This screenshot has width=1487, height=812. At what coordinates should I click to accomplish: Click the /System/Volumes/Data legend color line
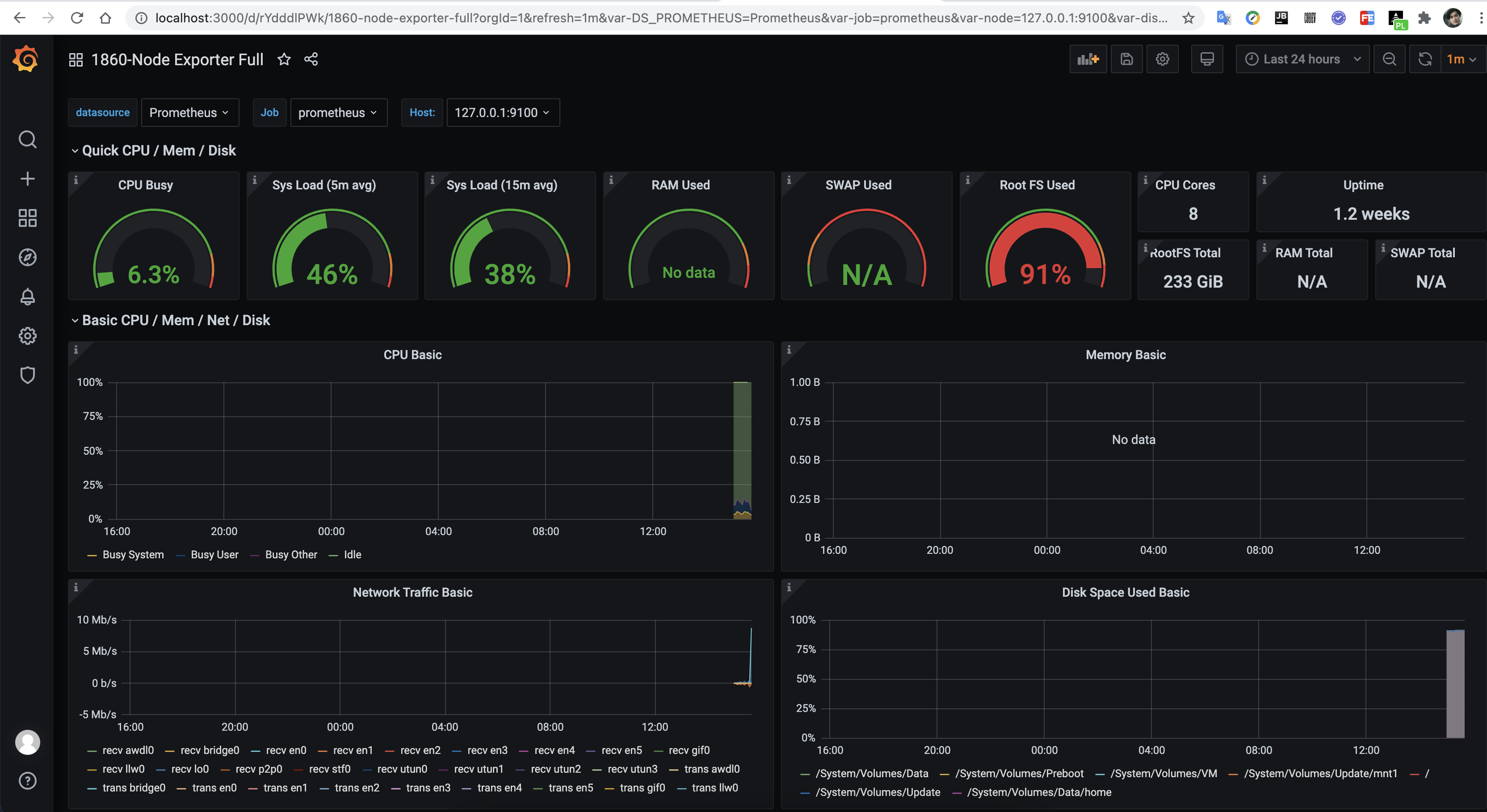[x=805, y=774]
